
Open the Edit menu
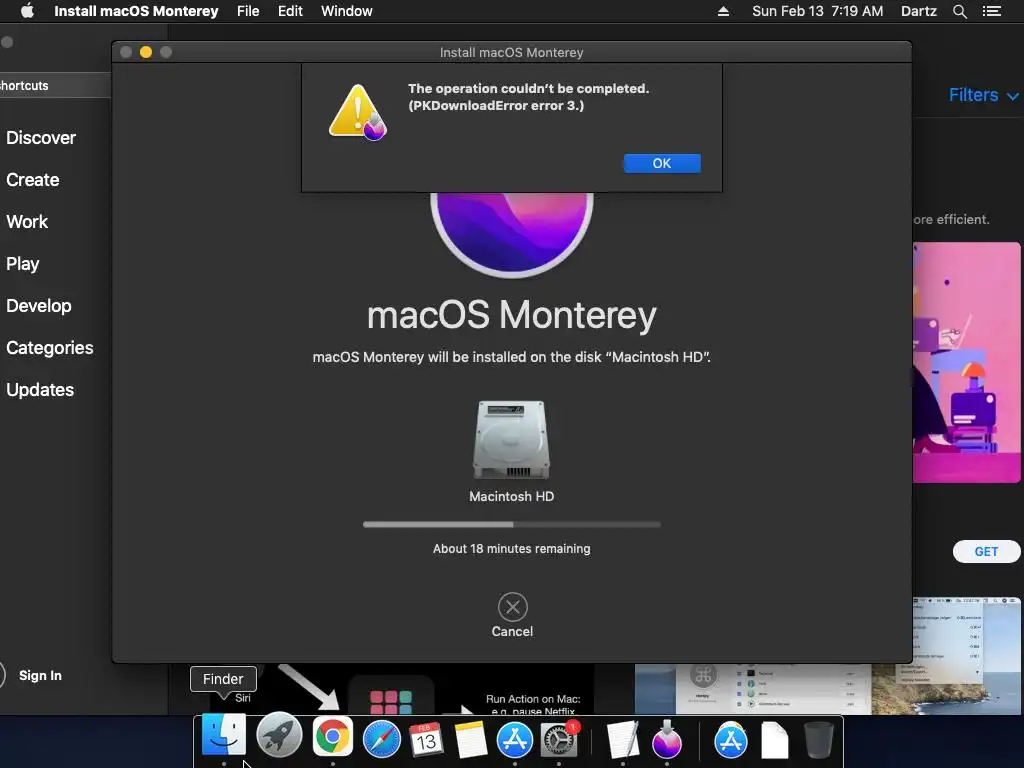point(290,11)
